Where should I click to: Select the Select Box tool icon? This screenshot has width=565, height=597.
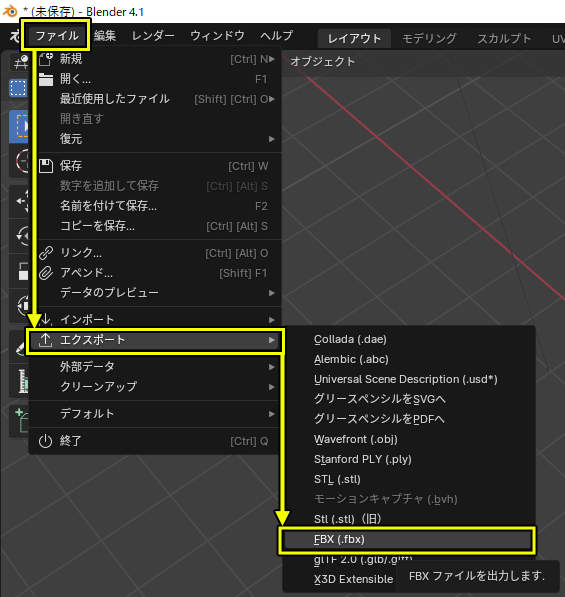(19, 126)
